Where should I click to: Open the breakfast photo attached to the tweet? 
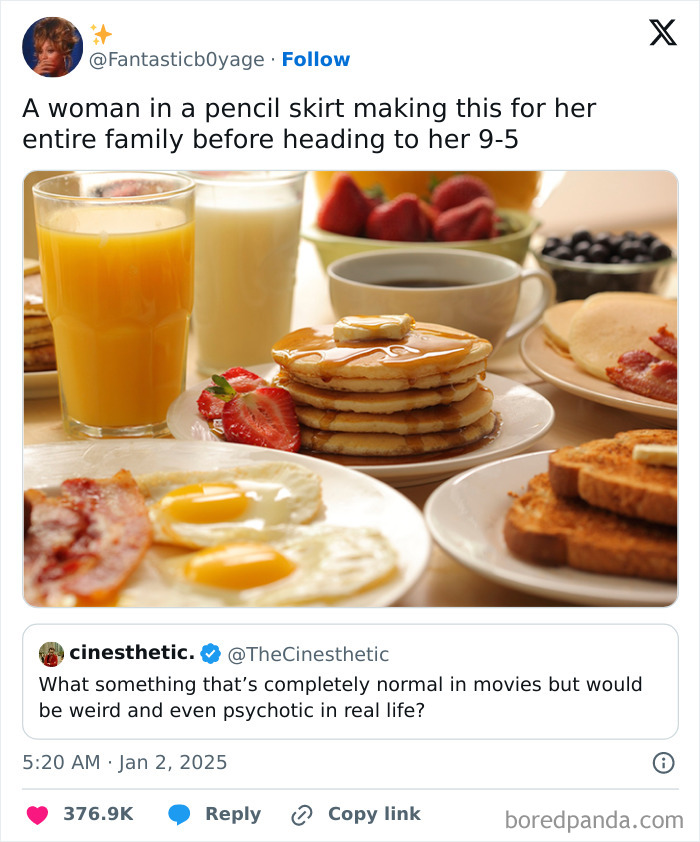tap(350, 388)
